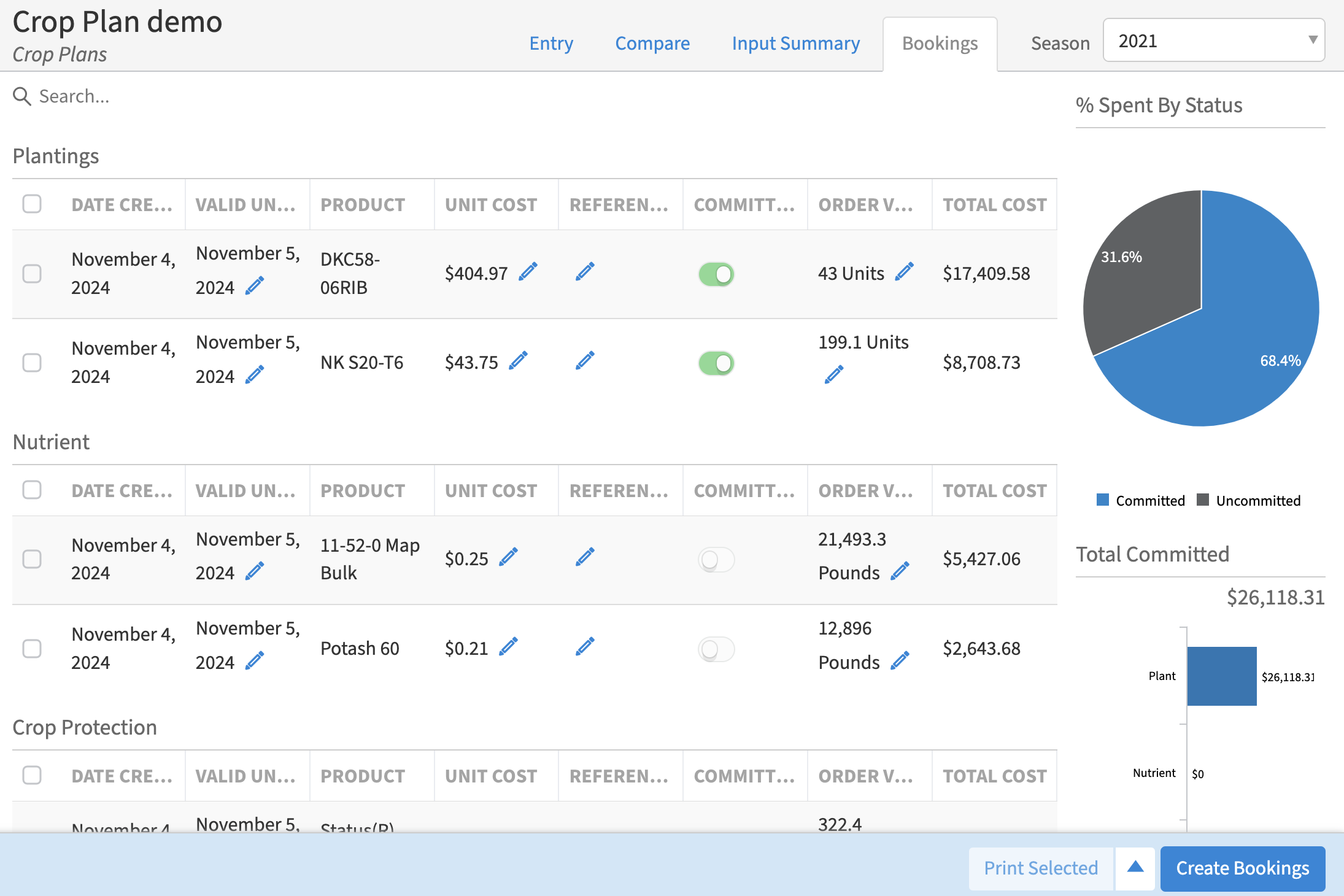Click the Create Bookings button
The height and width of the screenshot is (896, 1344).
coord(1242,868)
